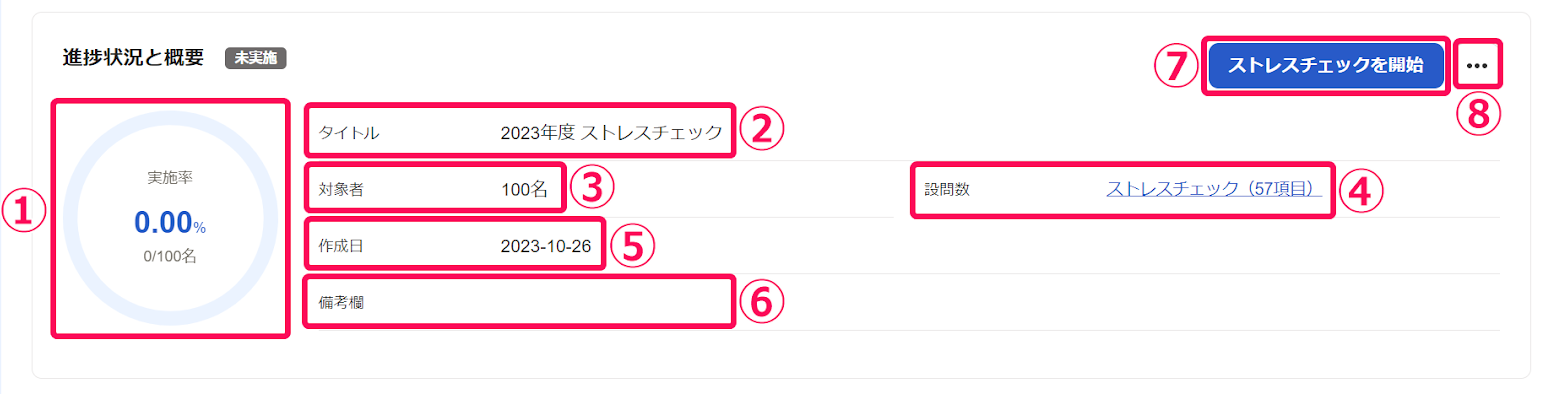Click the title text 2023年度 ストレスチェック

(x=611, y=132)
